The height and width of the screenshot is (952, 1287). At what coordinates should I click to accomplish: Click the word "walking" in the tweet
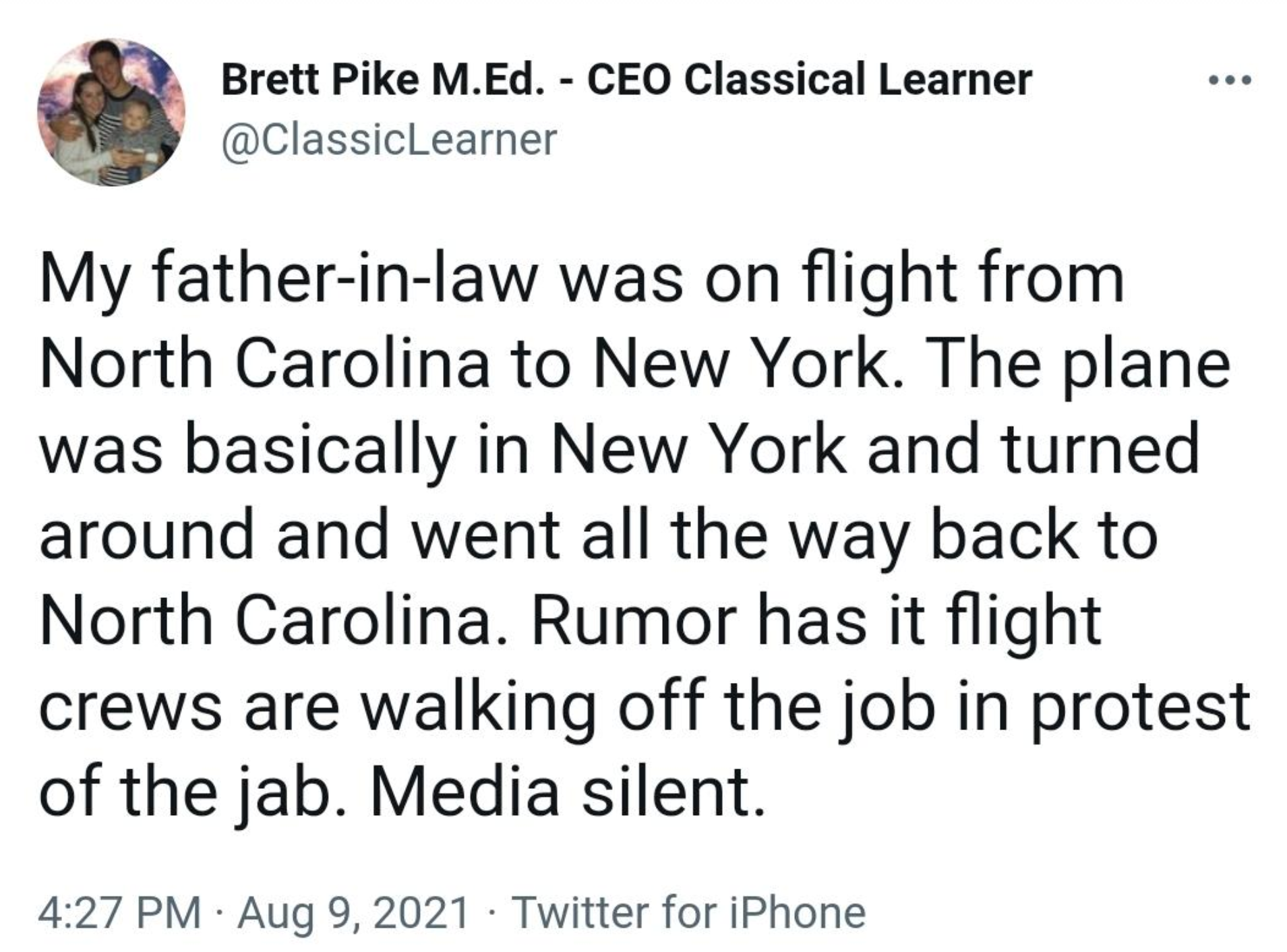tap(479, 706)
